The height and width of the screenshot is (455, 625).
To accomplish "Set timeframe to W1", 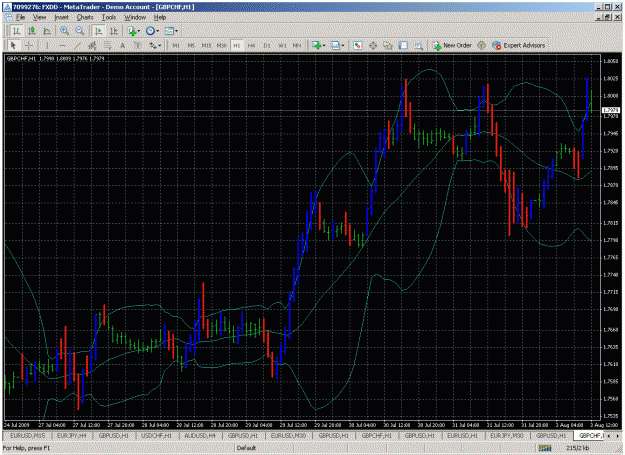I will pos(282,45).
